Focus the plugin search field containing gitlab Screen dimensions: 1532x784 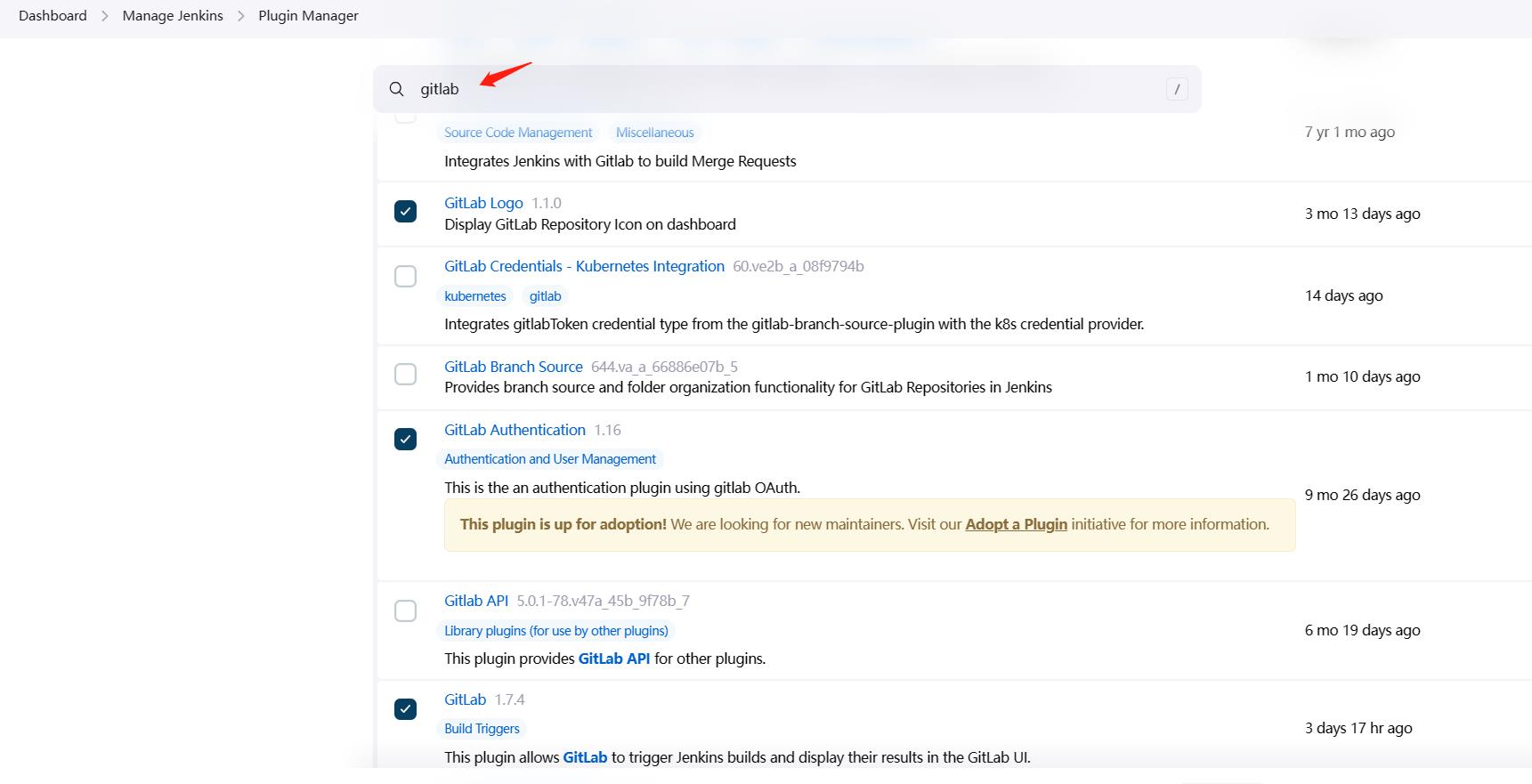click(x=787, y=89)
